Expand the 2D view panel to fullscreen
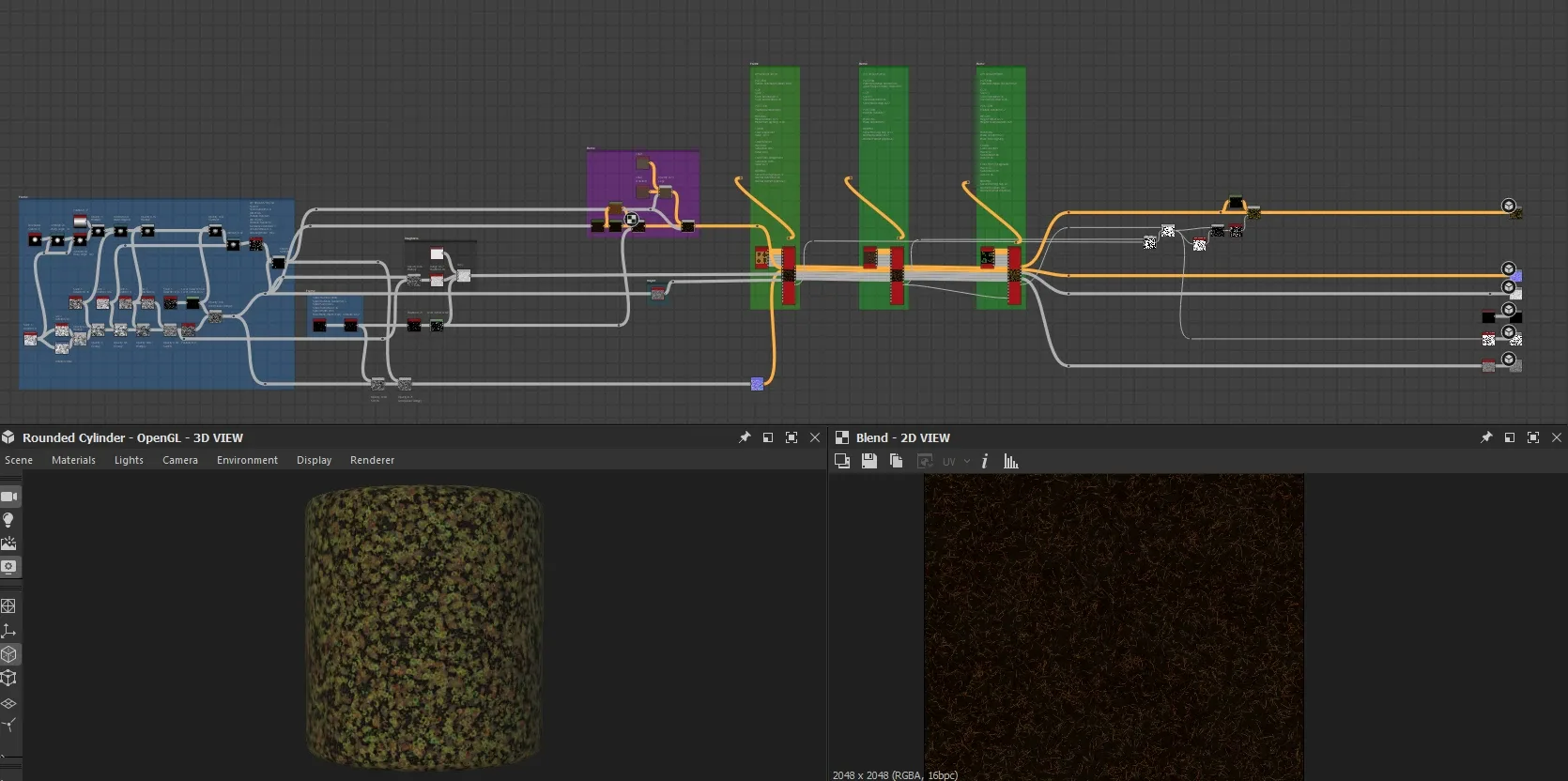1568x781 pixels. 1533,437
